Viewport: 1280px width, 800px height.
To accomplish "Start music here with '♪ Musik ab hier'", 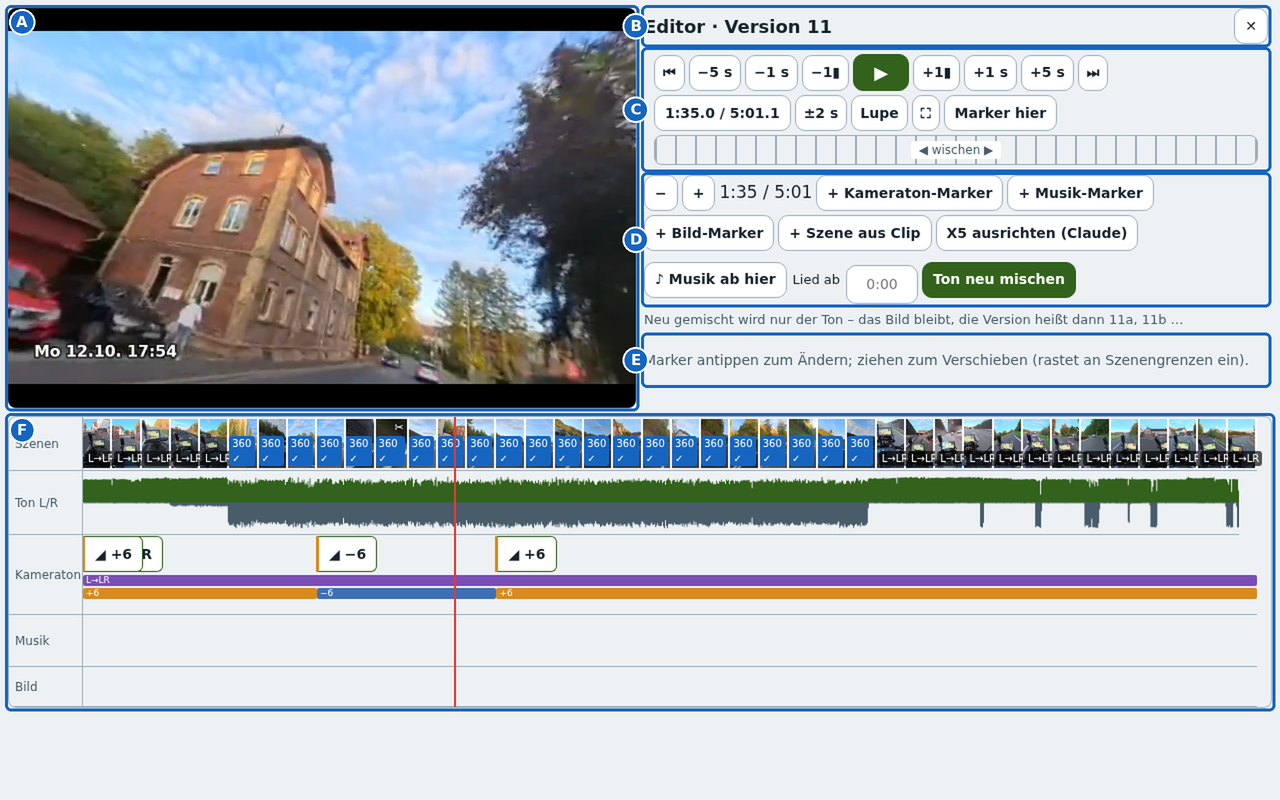I will (715, 280).
